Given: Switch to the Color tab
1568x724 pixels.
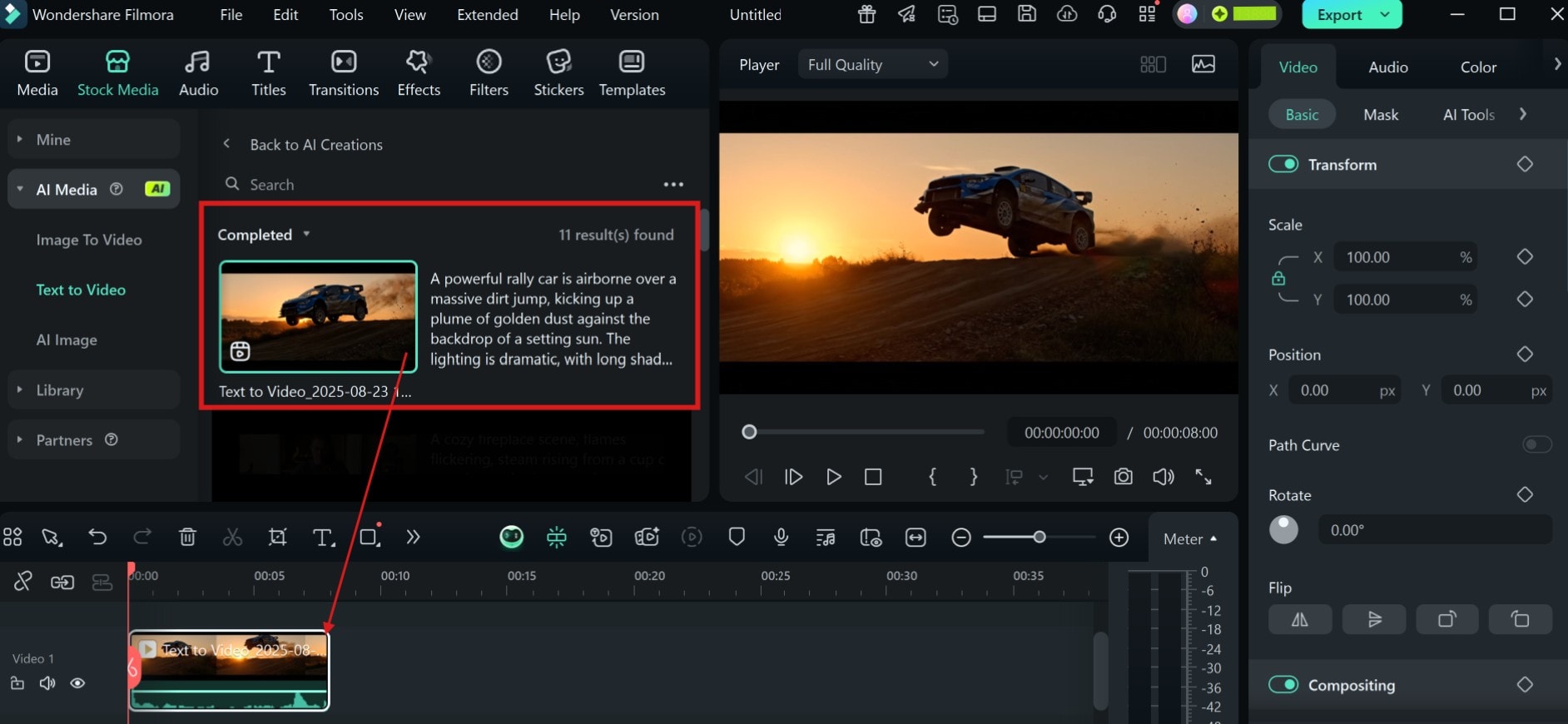Looking at the screenshot, I should pos(1478,67).
